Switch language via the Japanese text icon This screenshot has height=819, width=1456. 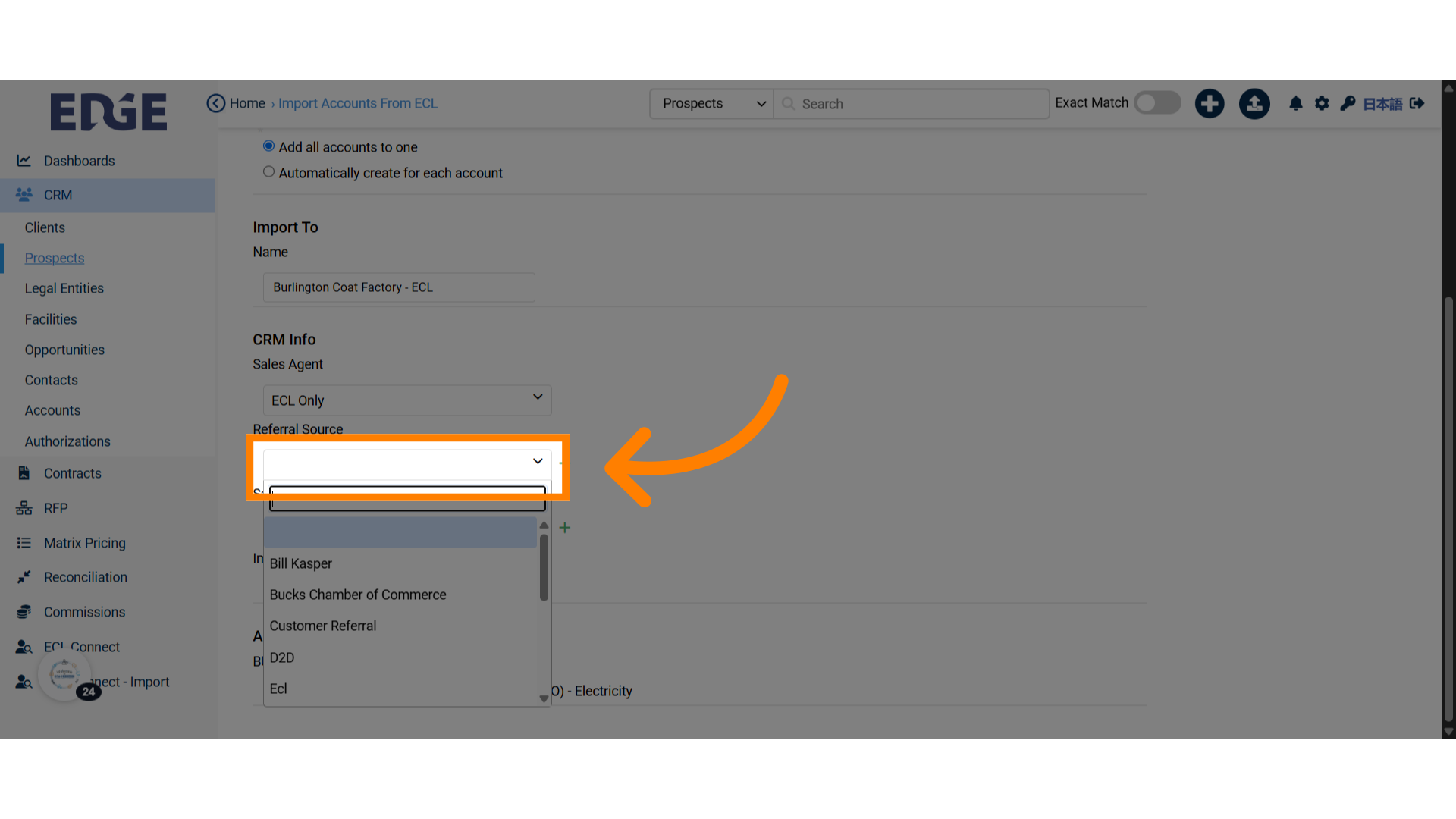(x=1382, y=104)
